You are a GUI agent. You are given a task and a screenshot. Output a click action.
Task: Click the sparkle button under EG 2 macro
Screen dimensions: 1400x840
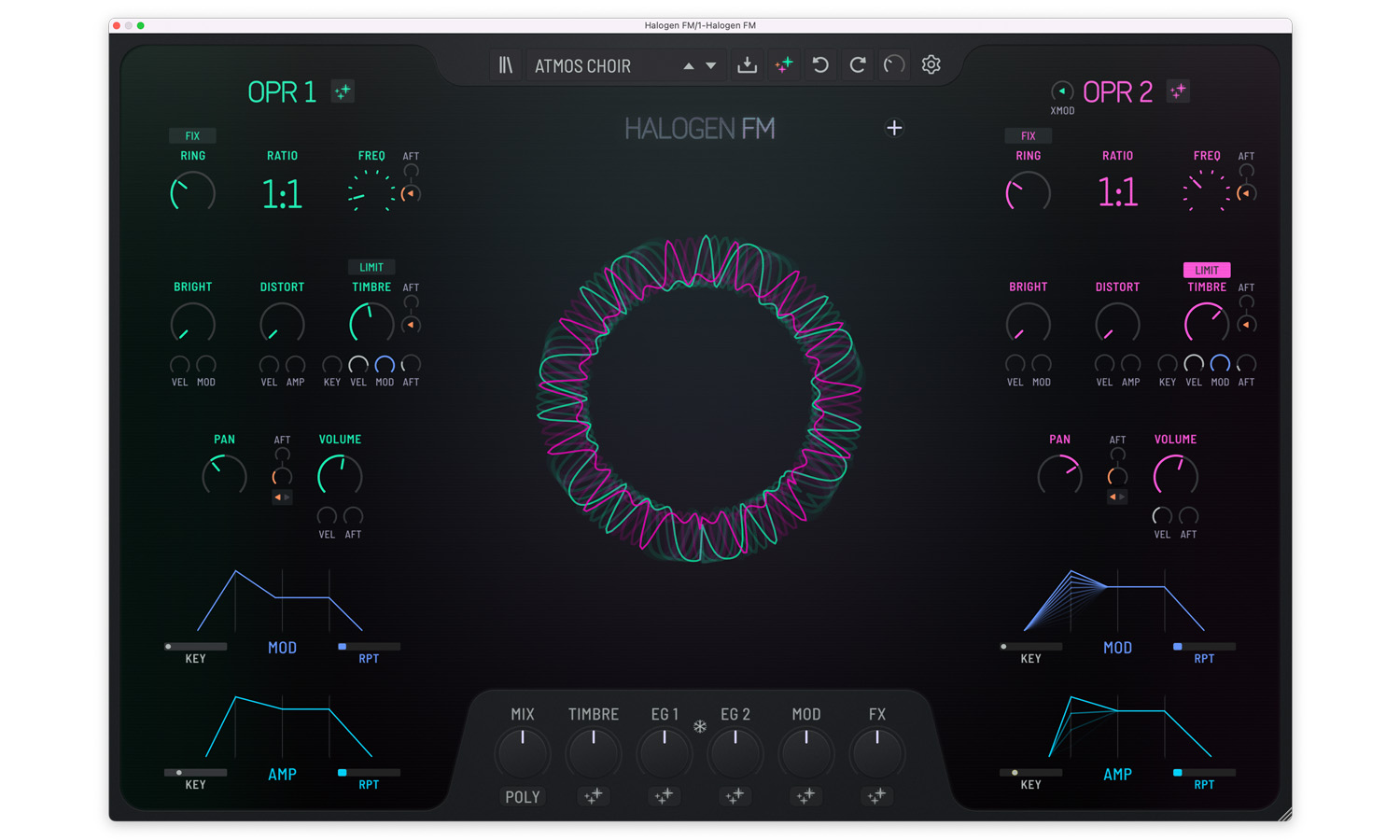click(735, 796)
